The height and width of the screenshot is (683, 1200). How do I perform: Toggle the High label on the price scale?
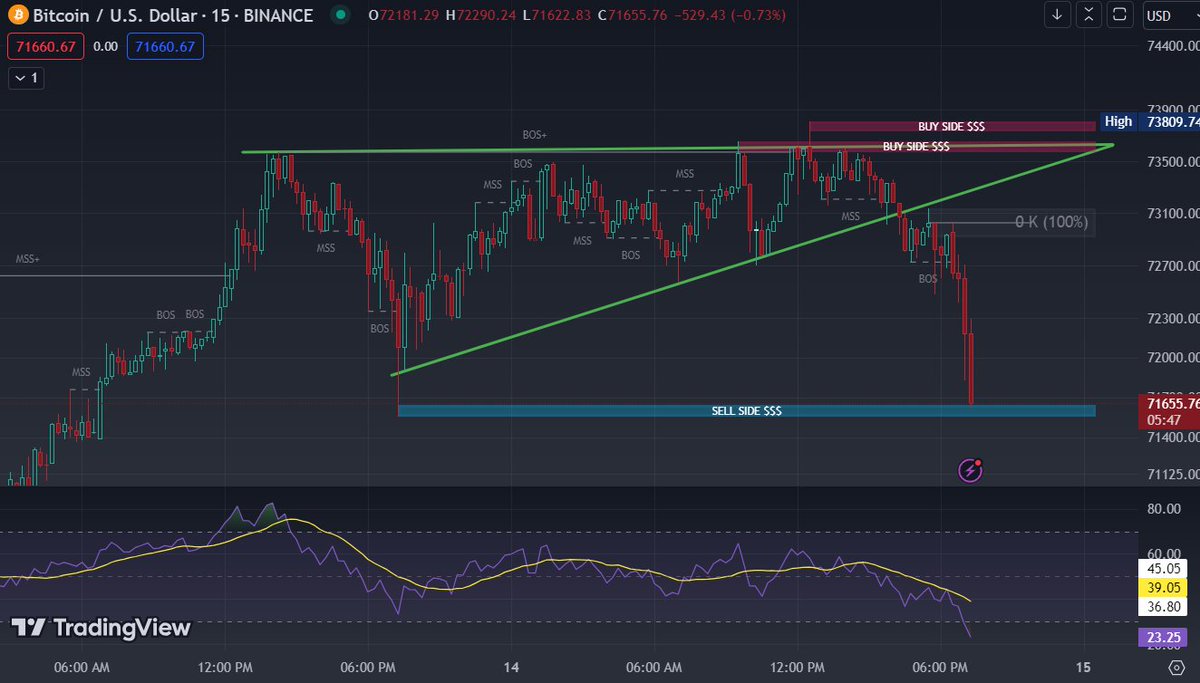[1118, 121]
